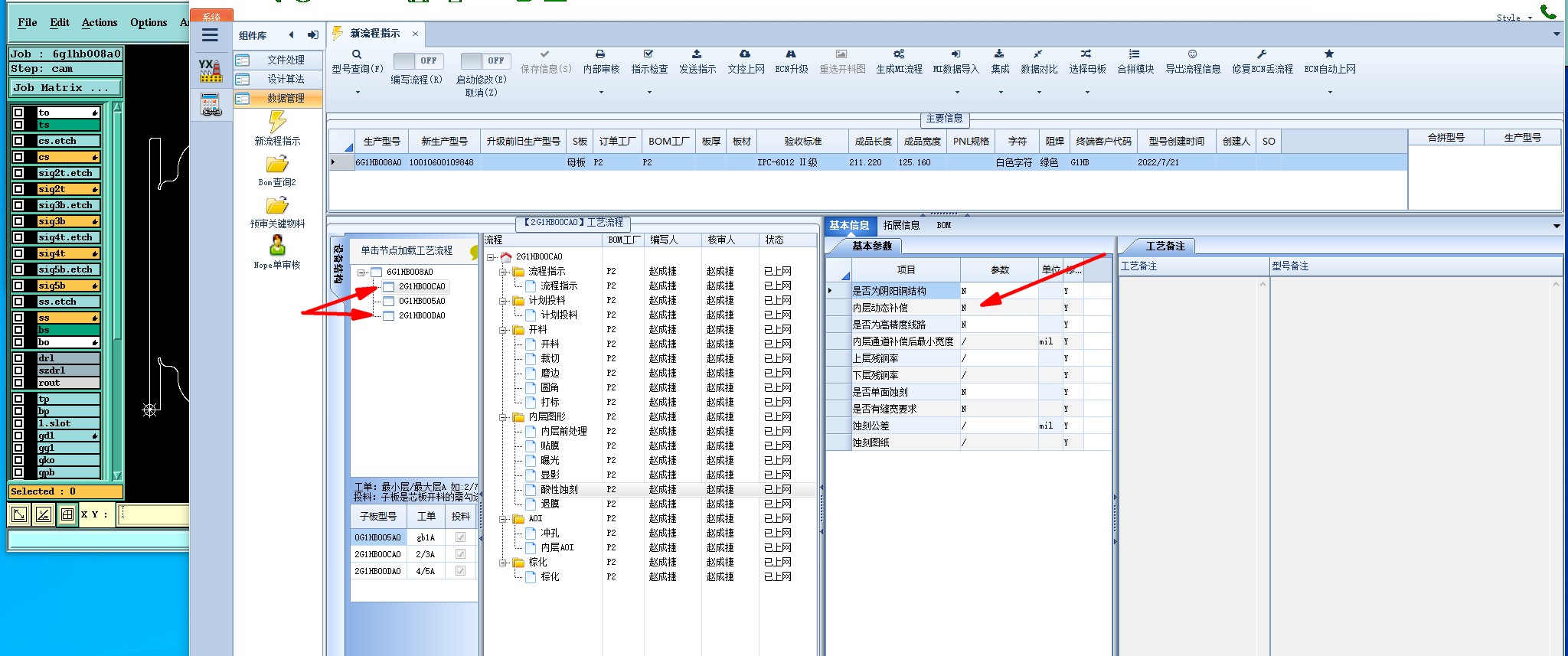
Task: Switch to the 拓展信息 tab
Action: coord(901,225)
